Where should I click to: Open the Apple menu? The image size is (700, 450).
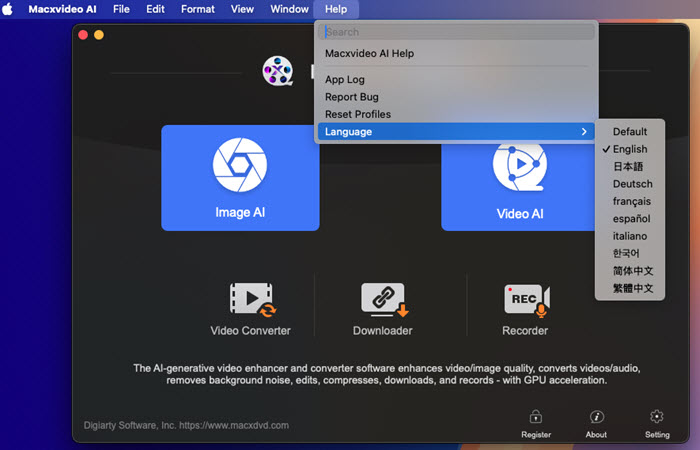8,9
